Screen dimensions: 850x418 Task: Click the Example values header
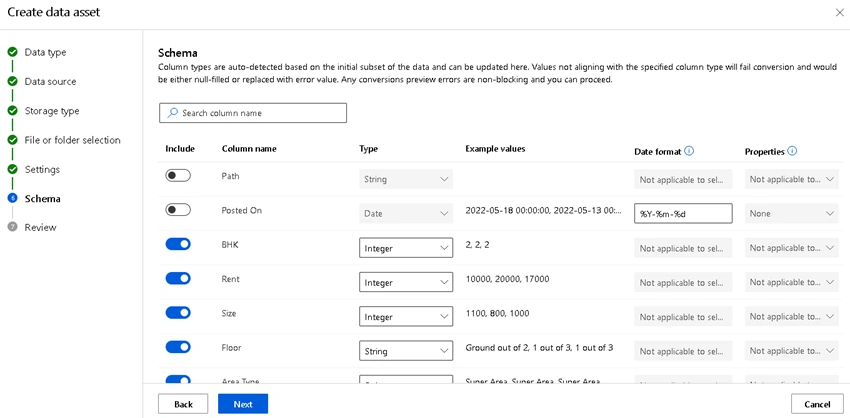point(495,148)
